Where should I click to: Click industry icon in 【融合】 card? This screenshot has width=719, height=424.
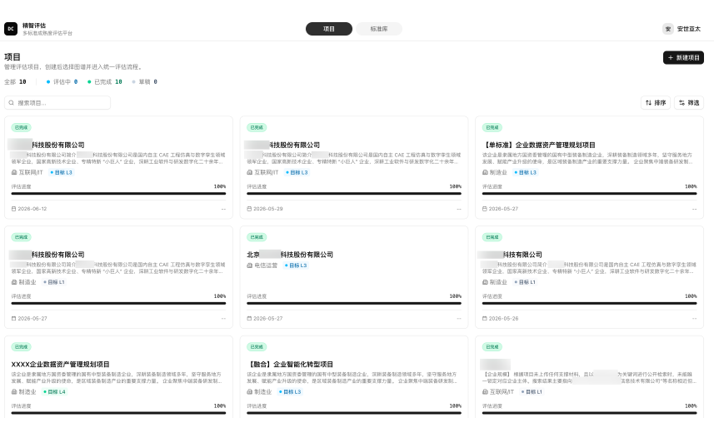coord(250,392)
